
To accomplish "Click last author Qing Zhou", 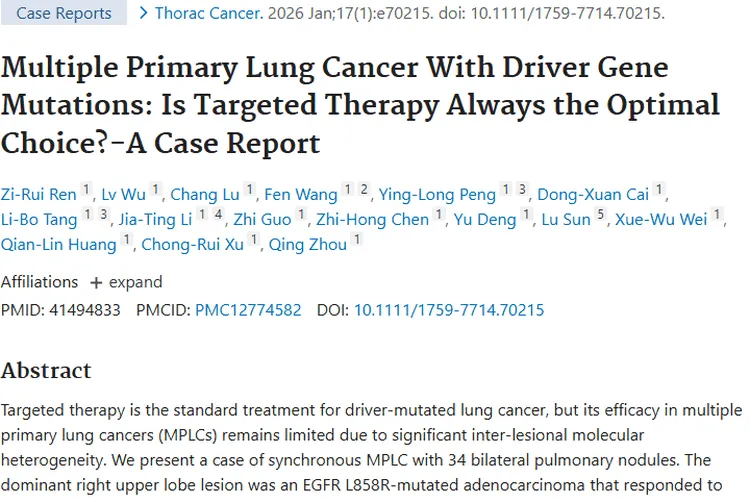I will (x=307, y=244).
